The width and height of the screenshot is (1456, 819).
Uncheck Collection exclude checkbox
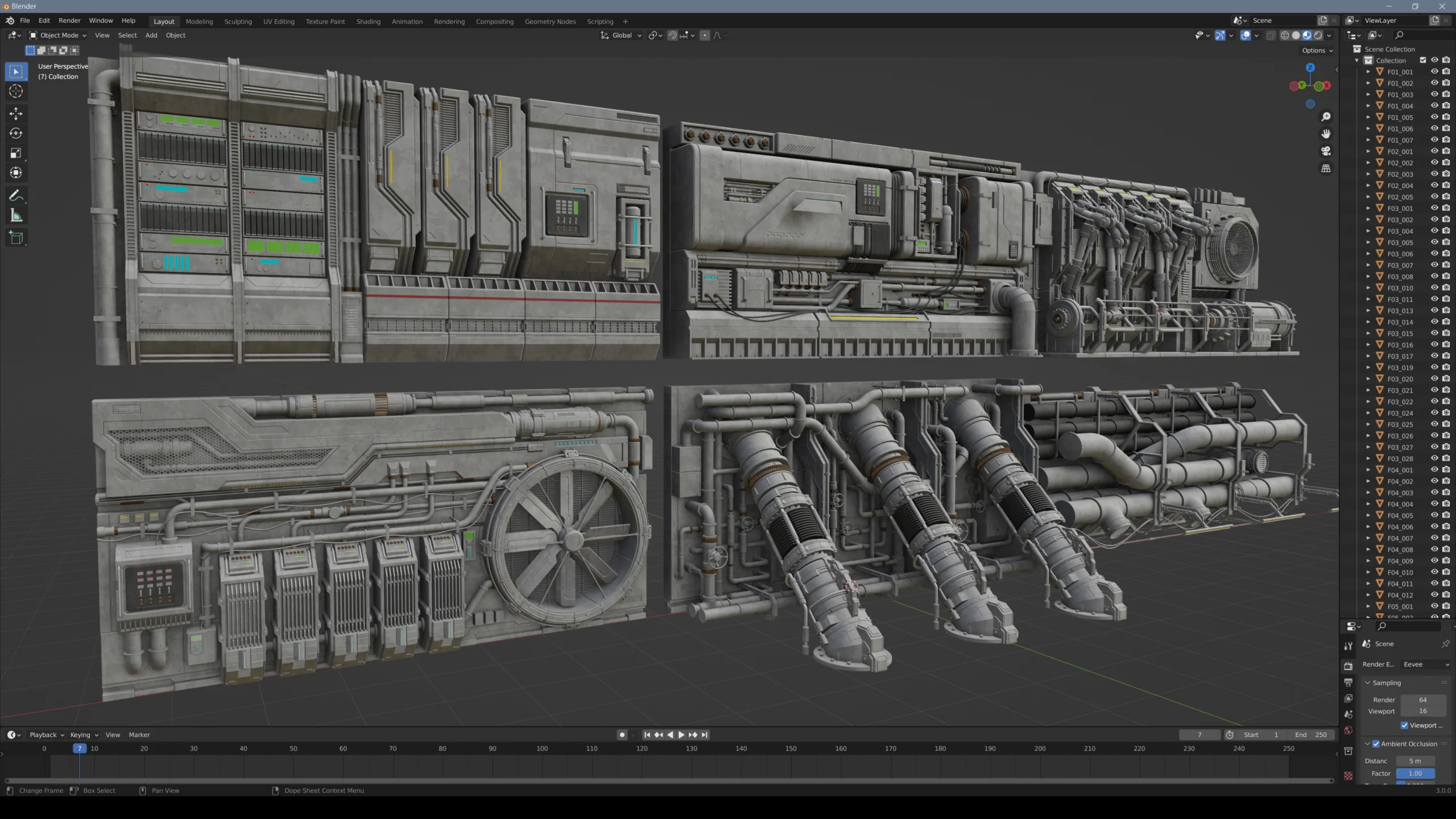coord(1423,60)
